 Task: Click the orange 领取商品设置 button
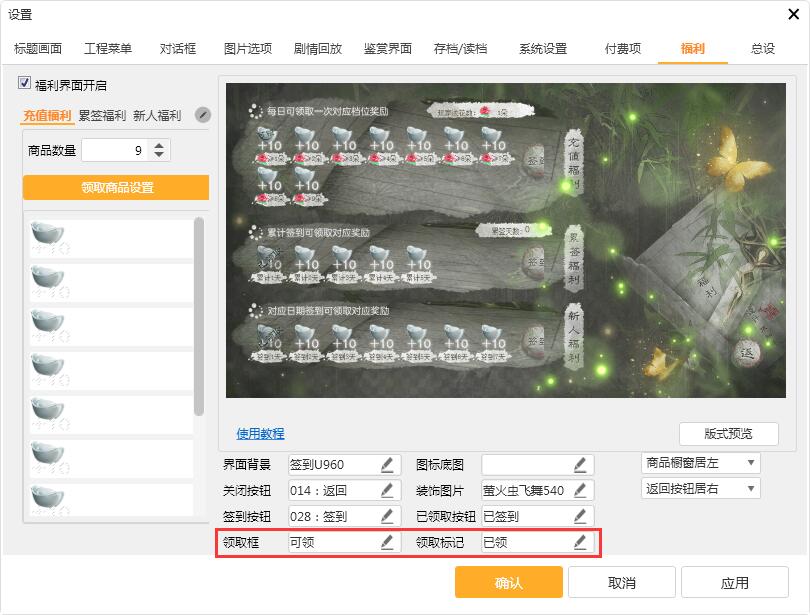click(x=116, y=188)
